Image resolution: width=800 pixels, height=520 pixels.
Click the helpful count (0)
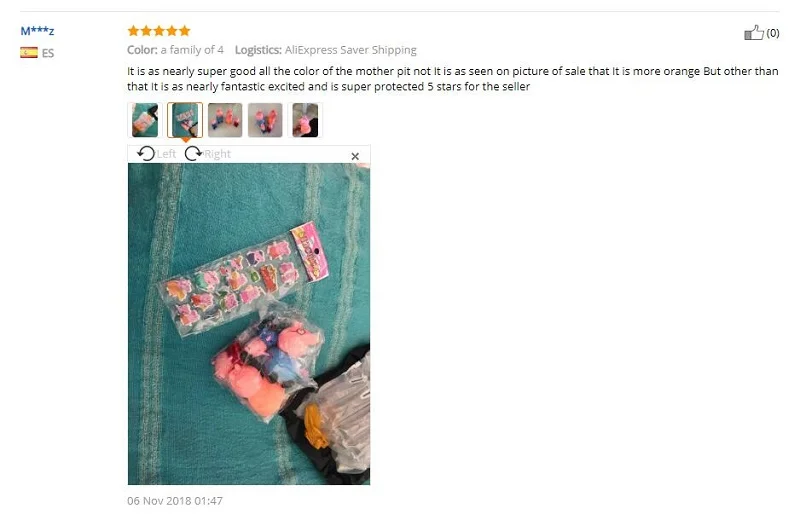[x=772, y=33]
